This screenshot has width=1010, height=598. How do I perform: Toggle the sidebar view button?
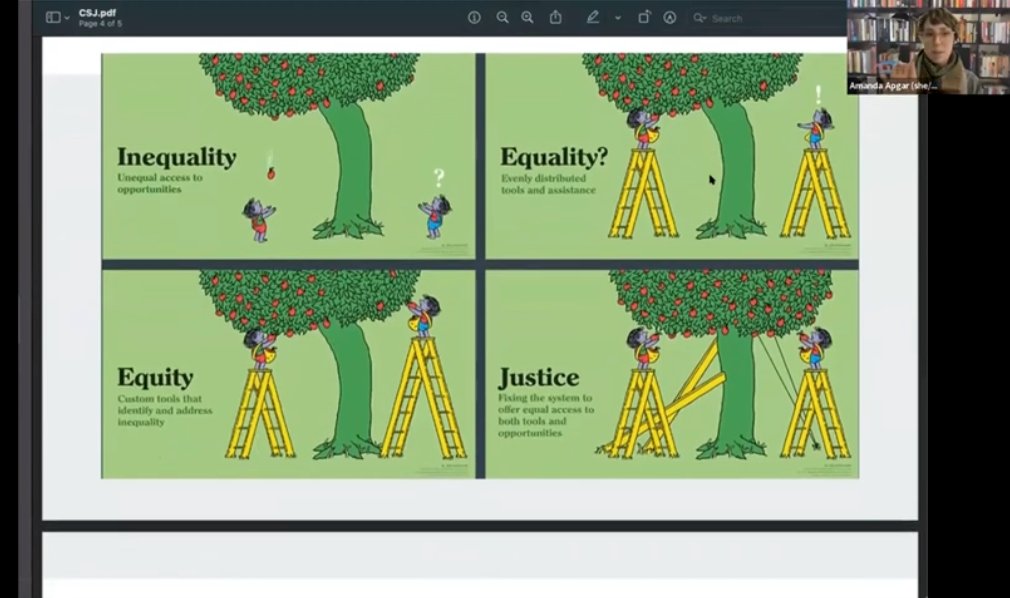pos(52,17)
